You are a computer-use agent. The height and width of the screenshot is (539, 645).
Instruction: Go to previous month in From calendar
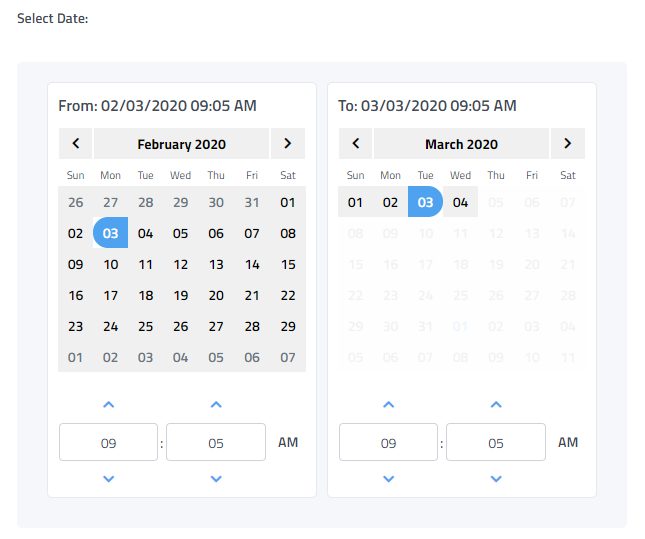[x=76, y=144]
